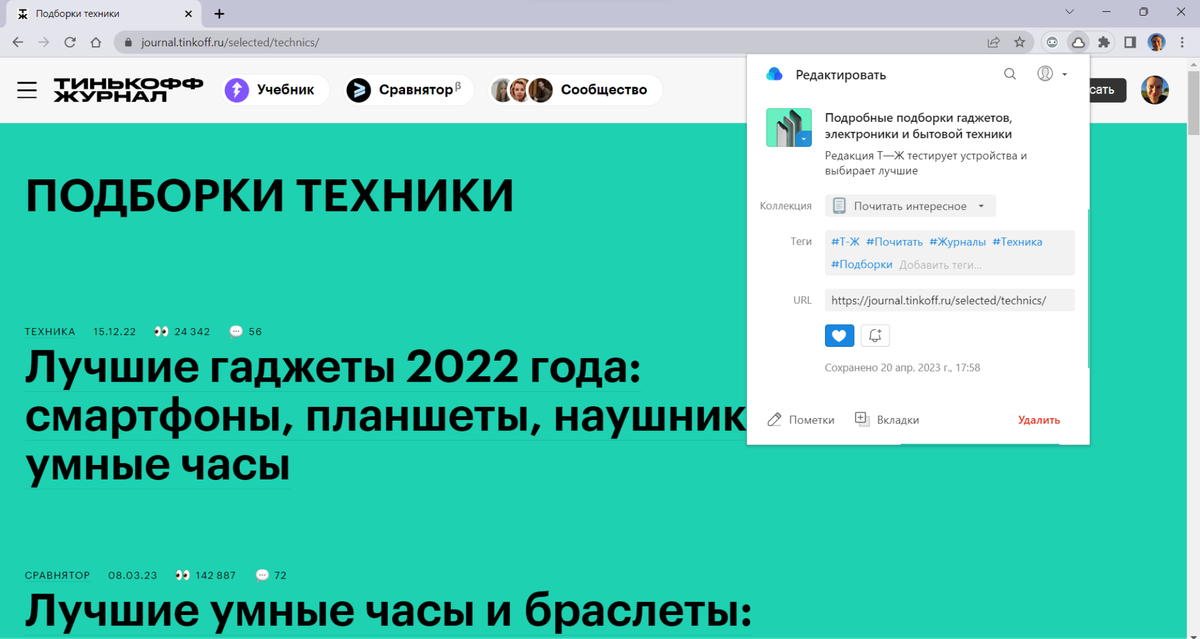Click the address bar URL

coord(229,43)
